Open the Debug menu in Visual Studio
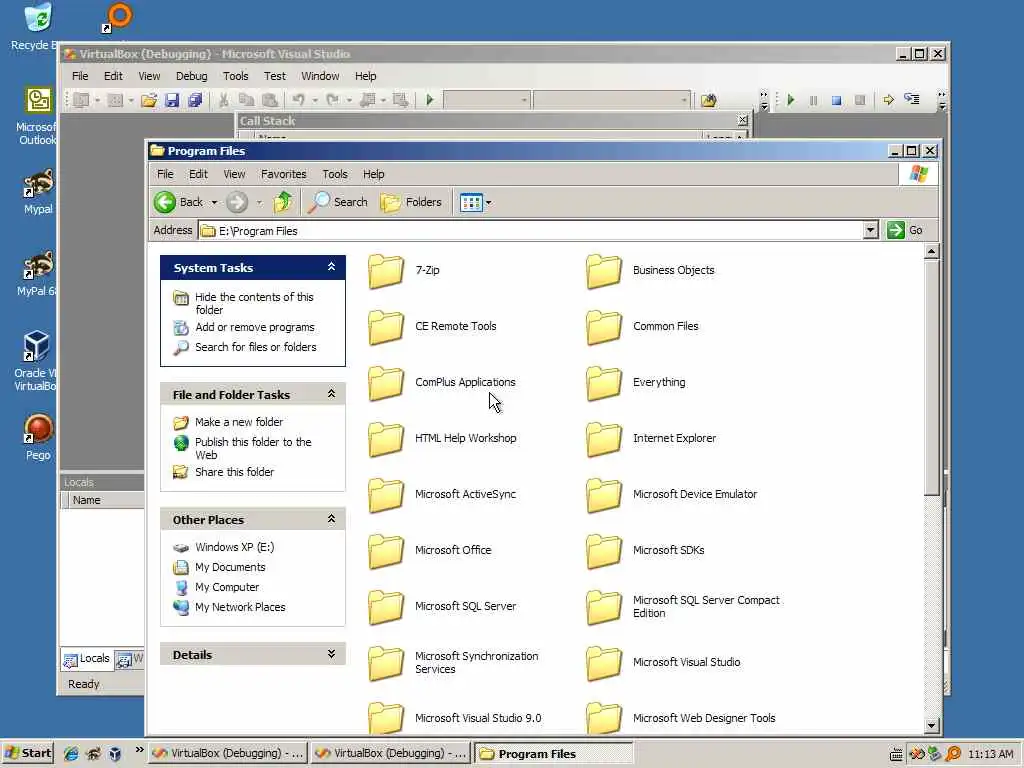 pos(191,76)
